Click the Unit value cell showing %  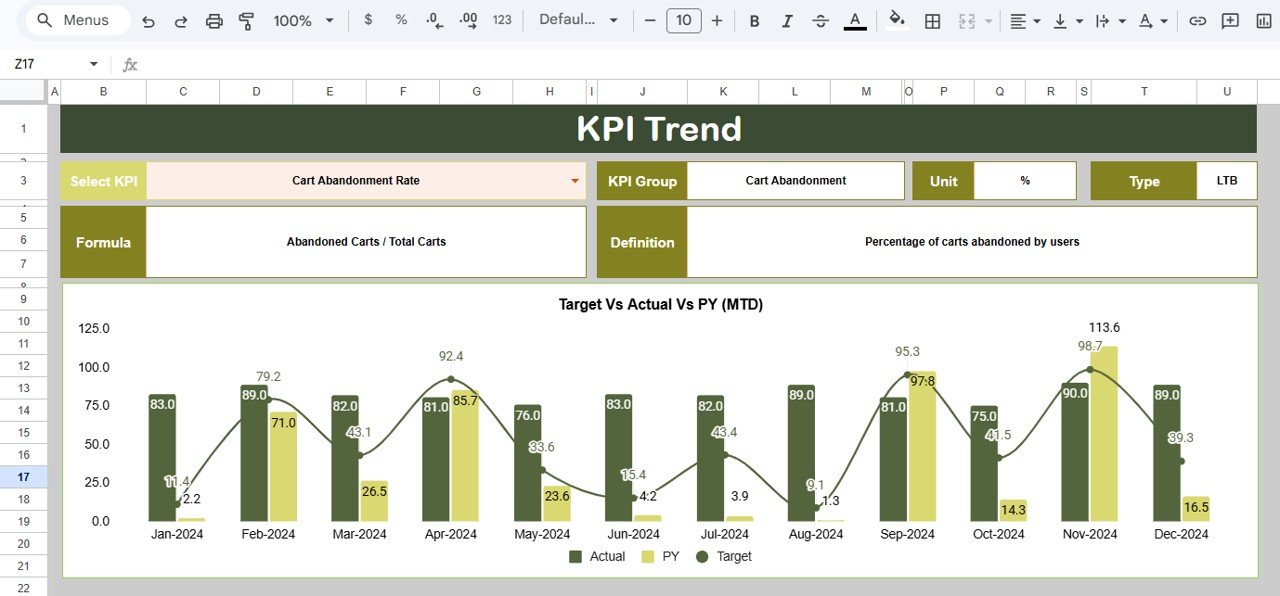(x=1025, y=181)
